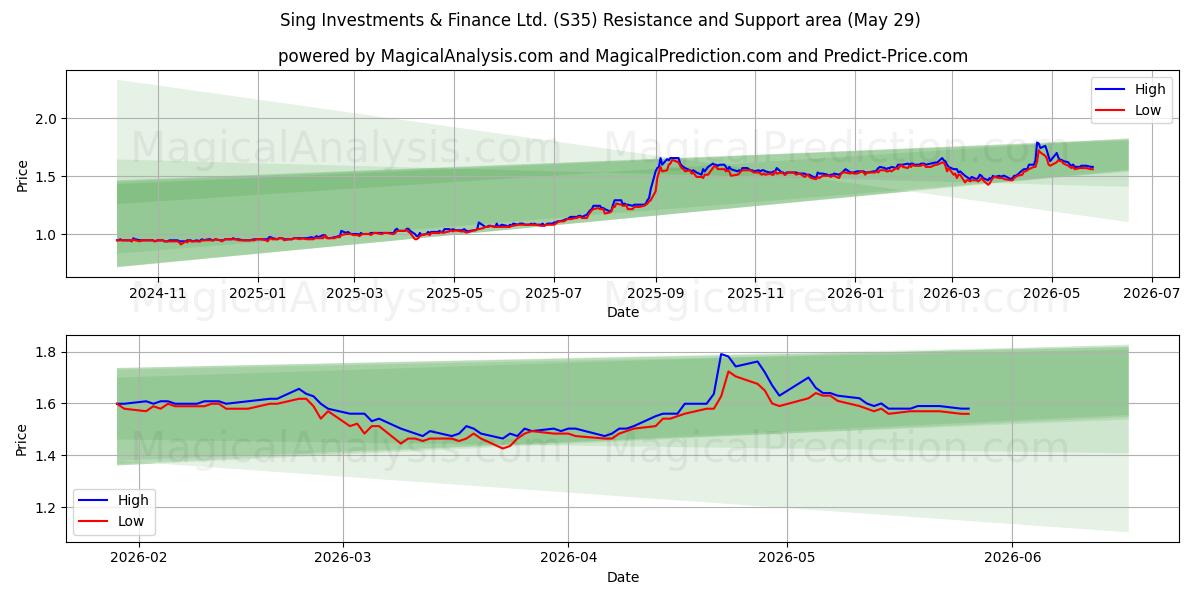Viewport: 1200px width, 600px height.
Task: Click the '2024-11' date tick on the top chart
Action: coord(159,295)
